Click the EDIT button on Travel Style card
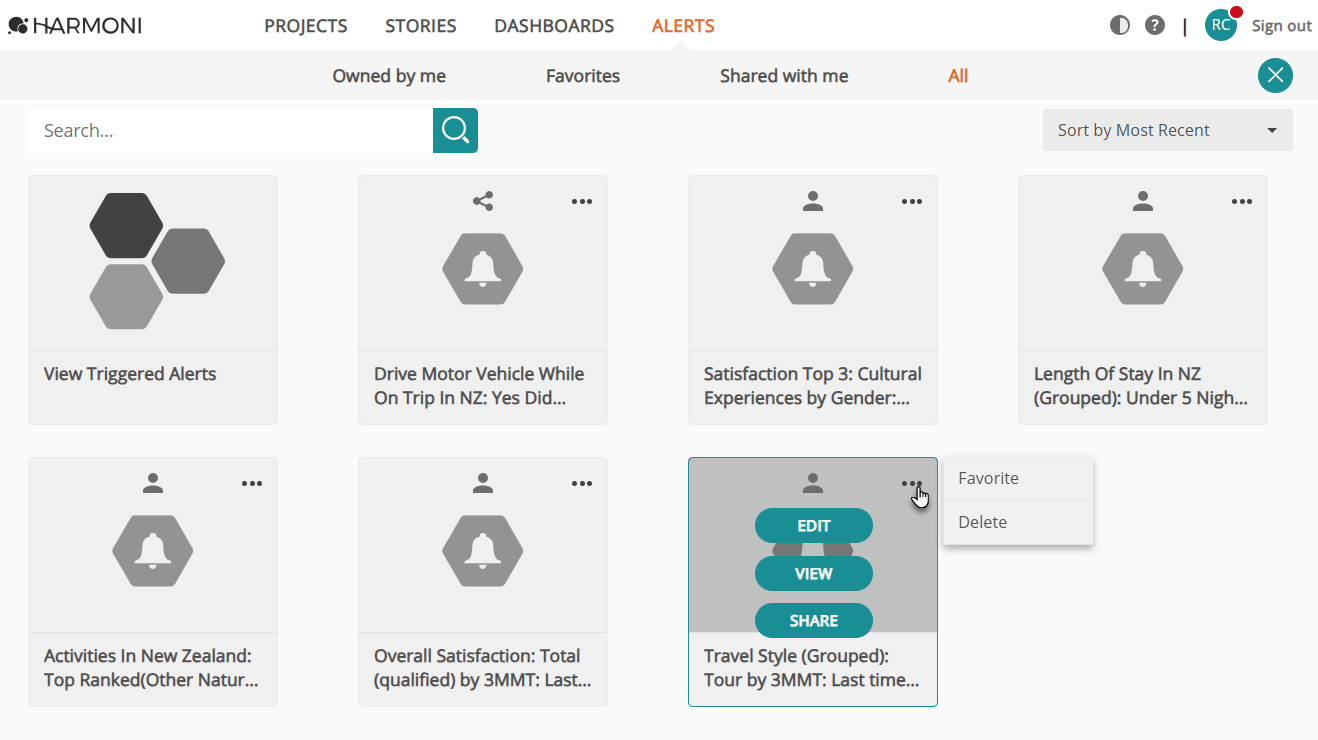1318x740 pixels. coord(814,526)
